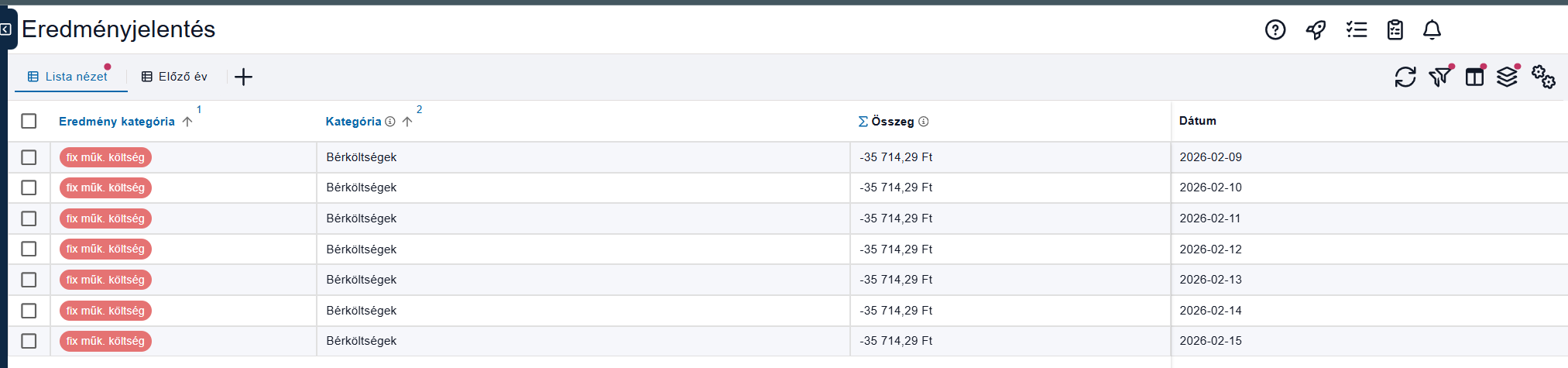Image resolution: width=1568 pixels, height=368 pixels.
Task: Click the Összeg column info icon
Action: point(924,122)
